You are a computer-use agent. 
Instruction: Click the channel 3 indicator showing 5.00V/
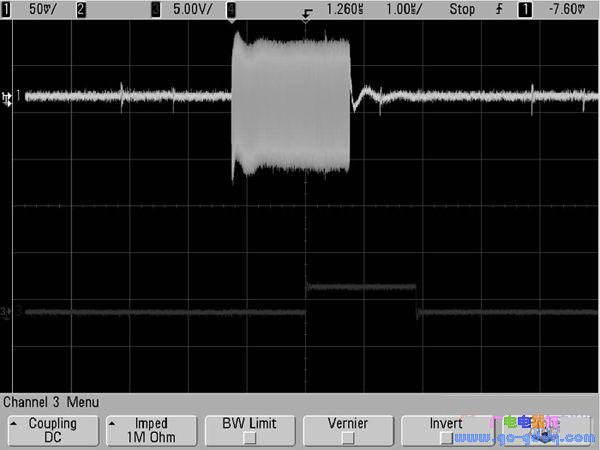coord(156,10)
